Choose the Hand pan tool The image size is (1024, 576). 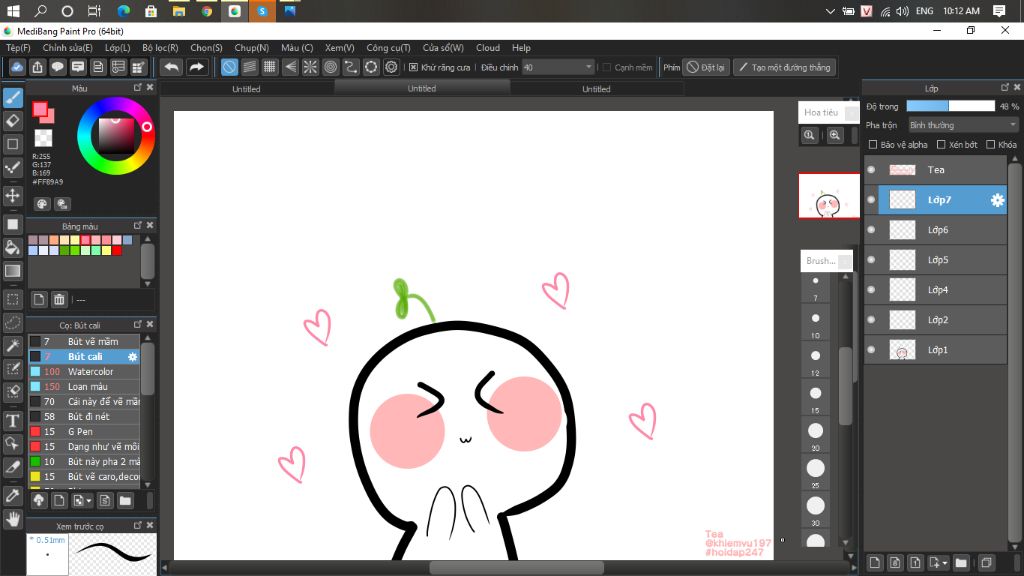(13, 518)
